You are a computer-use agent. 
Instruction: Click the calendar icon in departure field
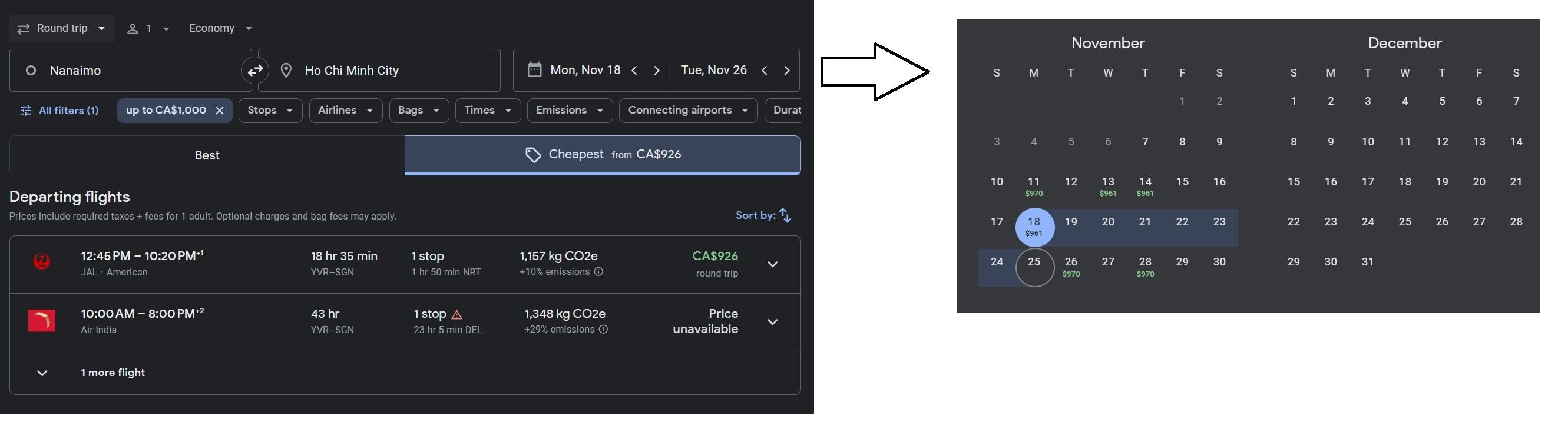[x=534, y=70]
